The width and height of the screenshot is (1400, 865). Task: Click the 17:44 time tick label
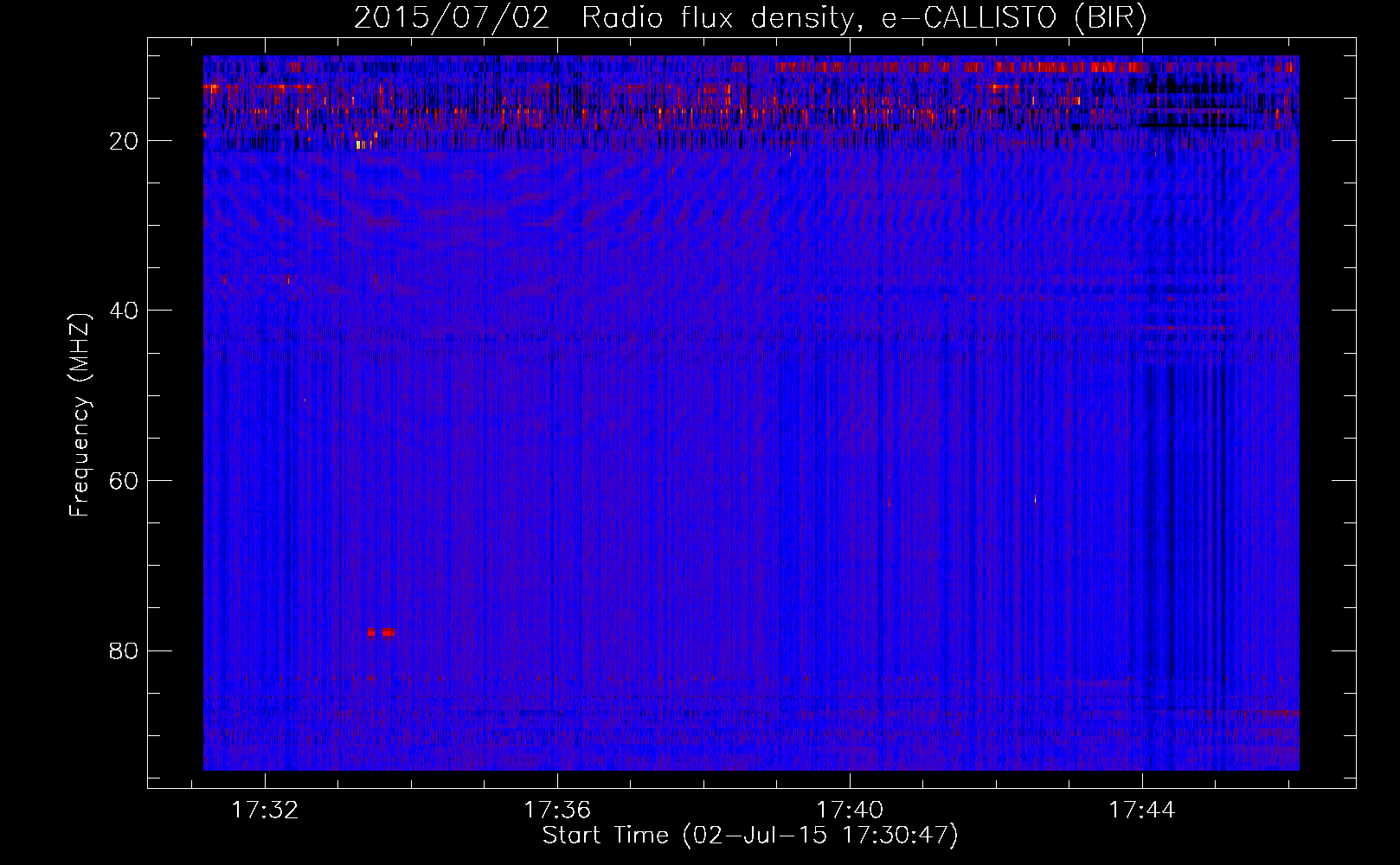tap(1142, 810)
